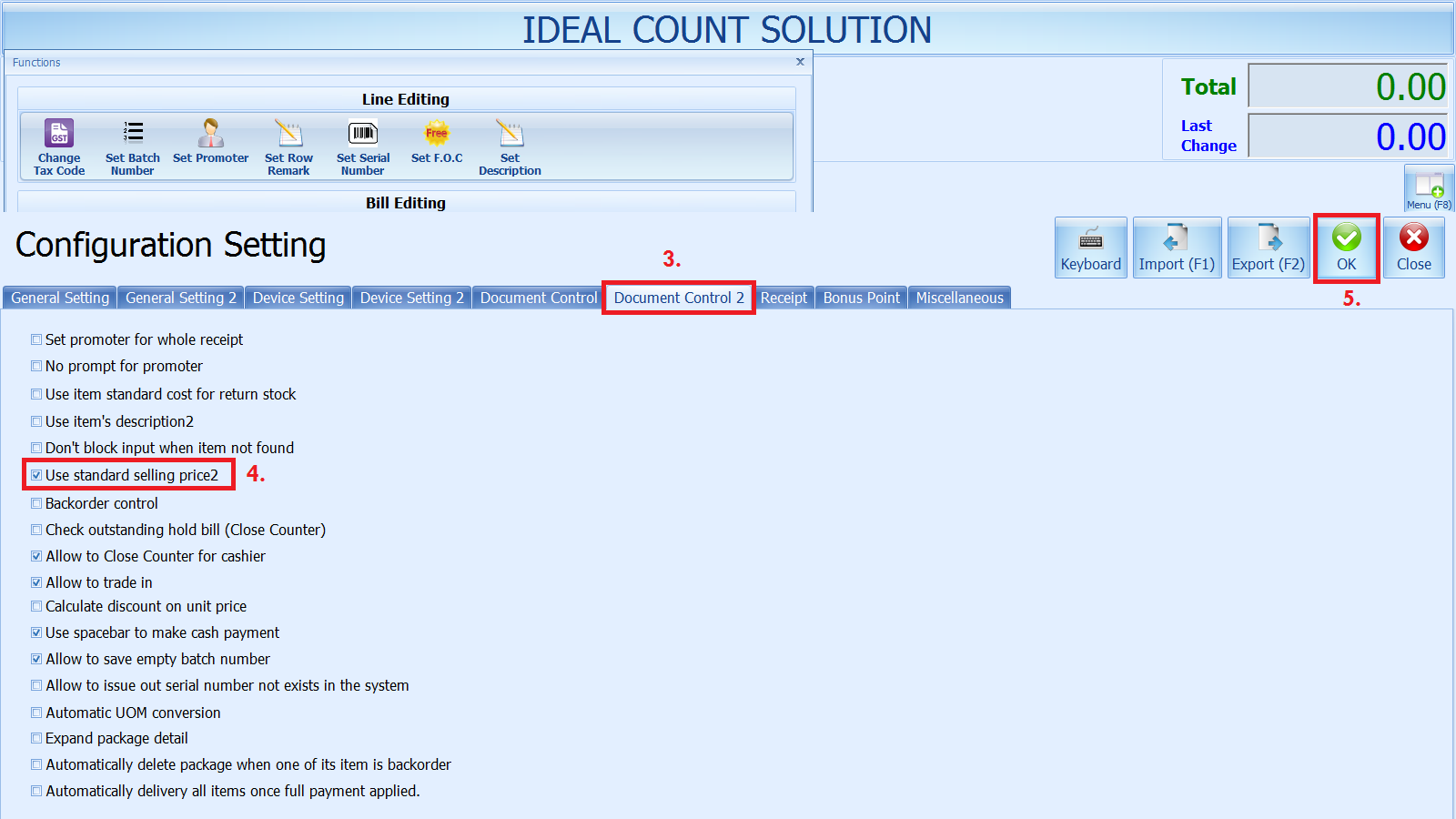1456x819 pixels.
Task: Switch to the Receipt tab
Action: click(x=784, y=298)
